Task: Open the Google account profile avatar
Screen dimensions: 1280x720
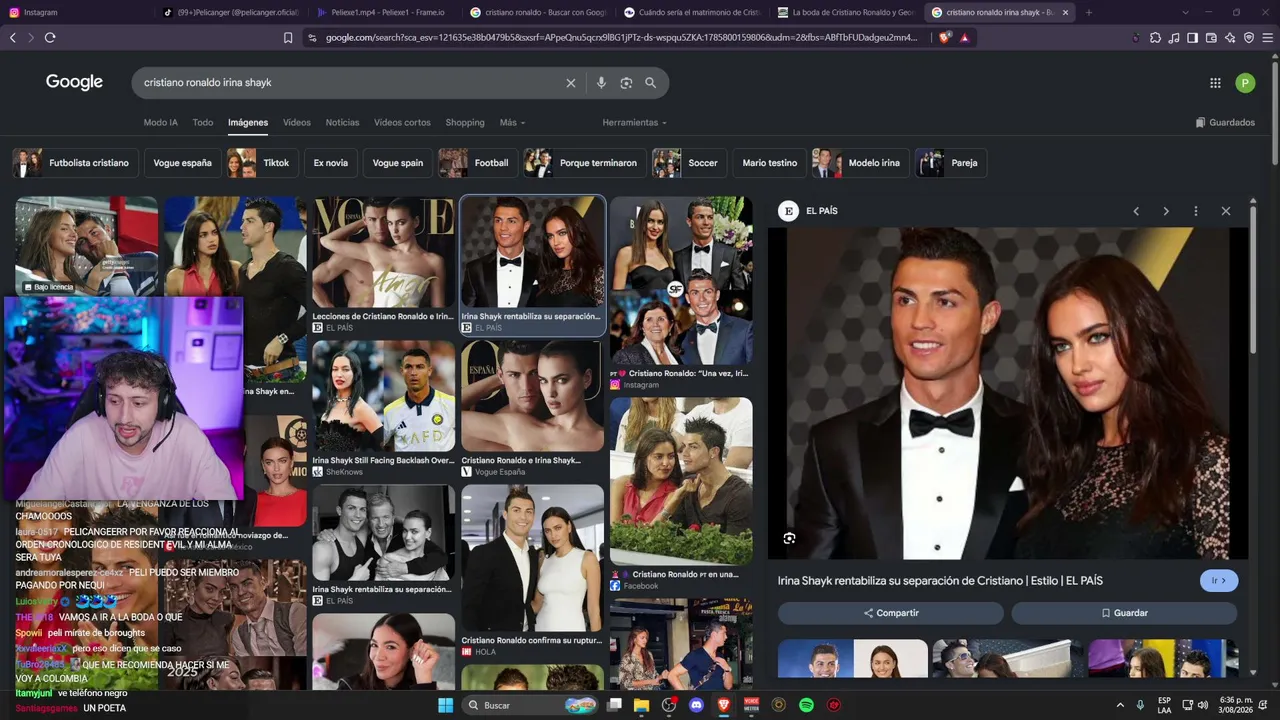Action: pyautogui.click(x=1245, y=83)
